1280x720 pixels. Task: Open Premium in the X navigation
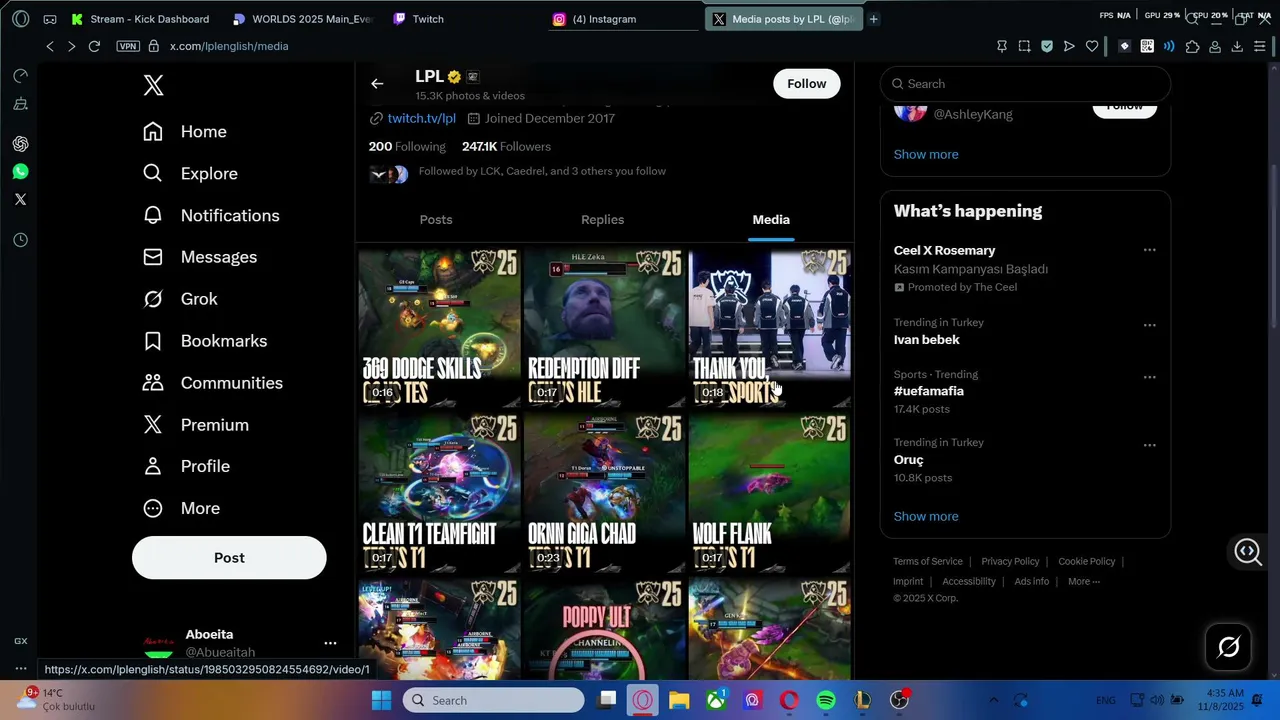point(196,425)
